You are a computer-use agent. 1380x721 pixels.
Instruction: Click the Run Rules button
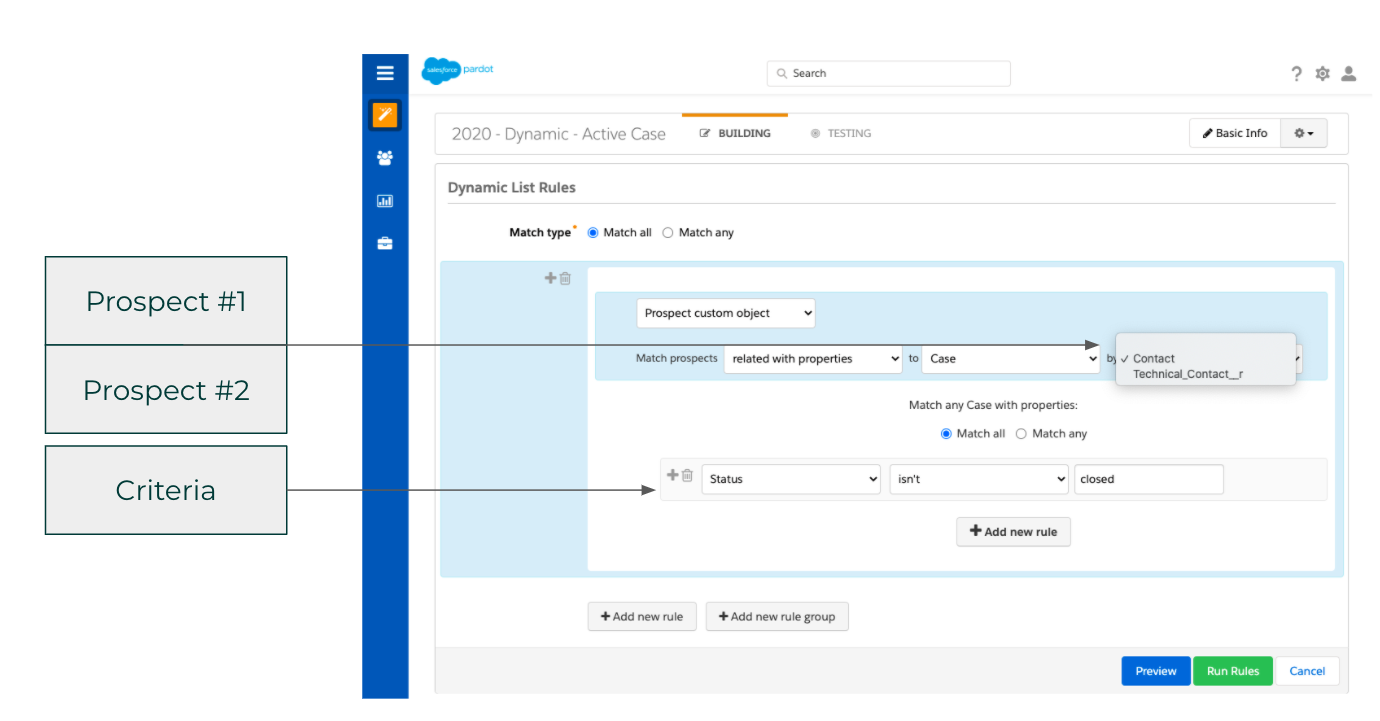1232,670
